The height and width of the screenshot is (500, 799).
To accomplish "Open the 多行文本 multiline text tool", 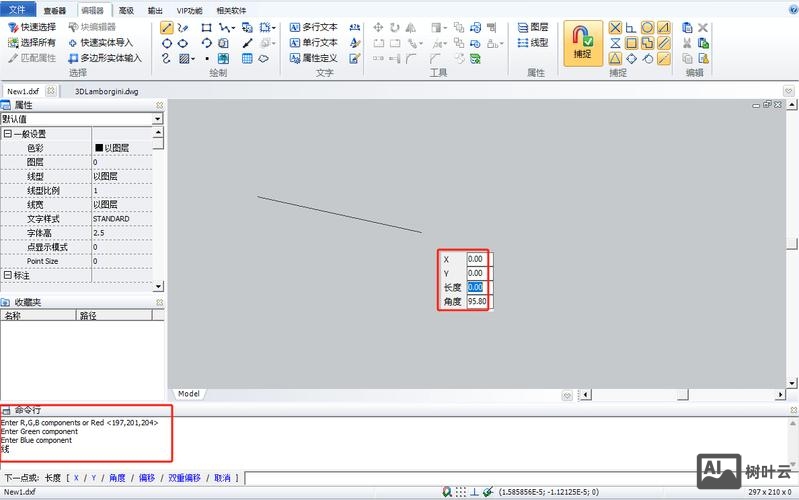I will tap(312, 28).
